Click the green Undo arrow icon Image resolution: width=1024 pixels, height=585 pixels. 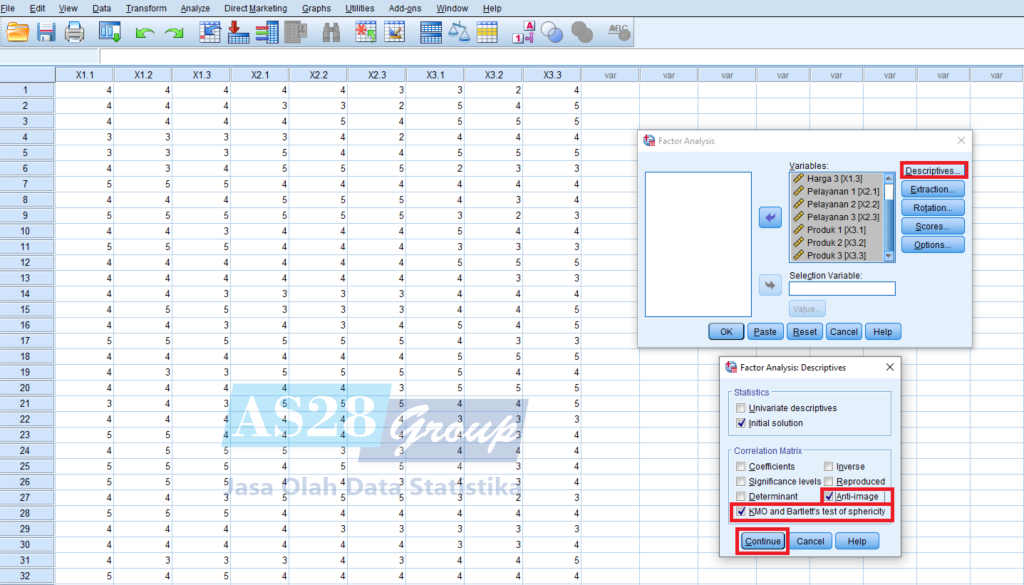click(145, 33)
